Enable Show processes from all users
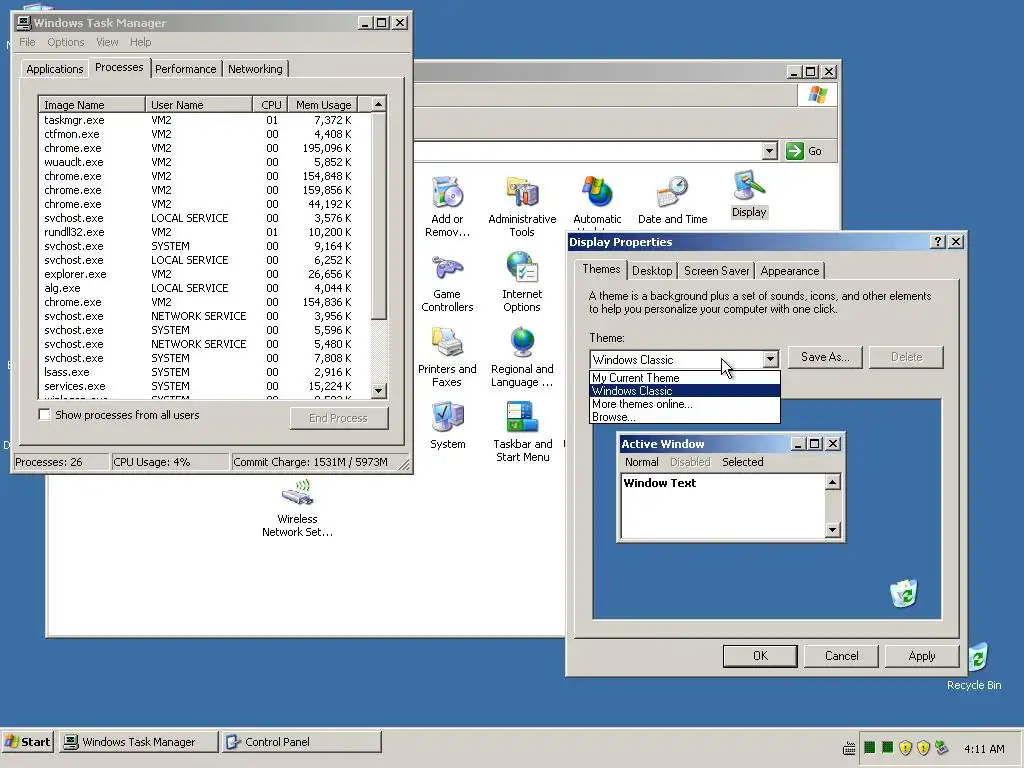This screenshot has height=768, width=1024. point(44,415)
